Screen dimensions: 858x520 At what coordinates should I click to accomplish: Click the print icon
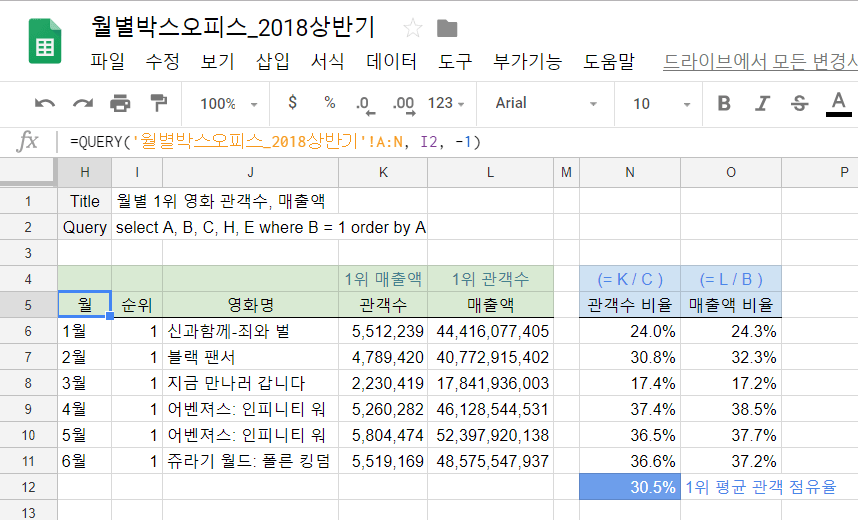pyautogui.click(x=121, y=103)
